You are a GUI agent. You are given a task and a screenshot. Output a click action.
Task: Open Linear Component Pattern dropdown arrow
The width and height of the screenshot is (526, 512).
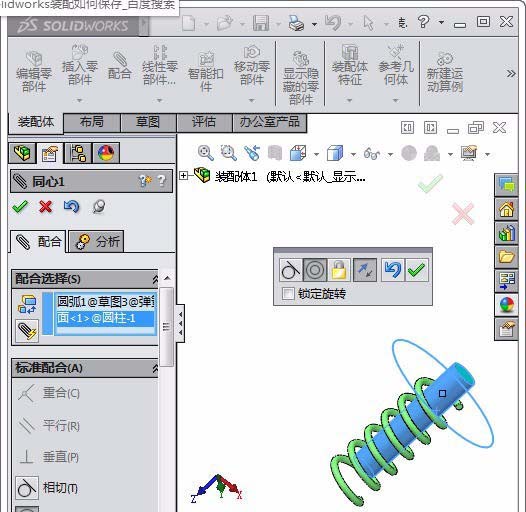160,100
